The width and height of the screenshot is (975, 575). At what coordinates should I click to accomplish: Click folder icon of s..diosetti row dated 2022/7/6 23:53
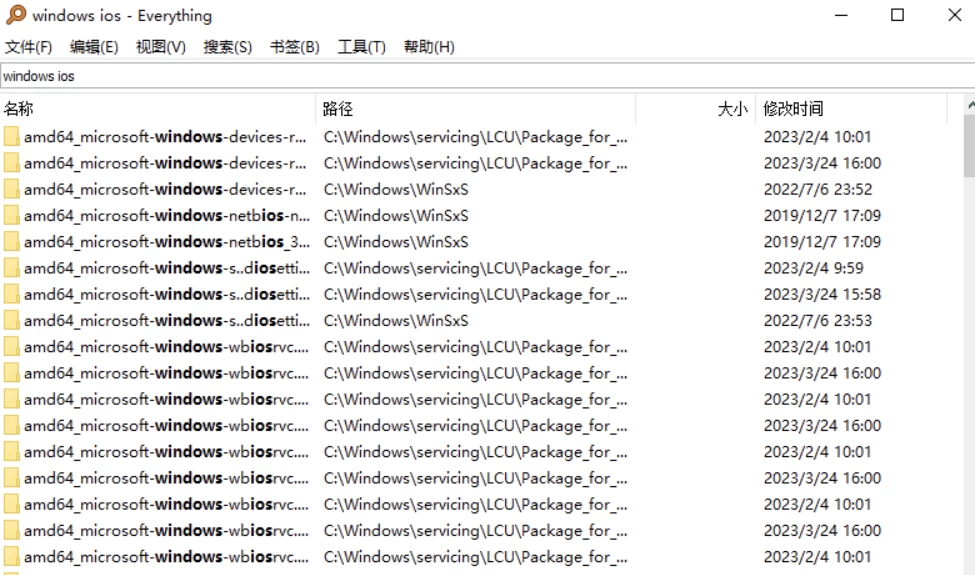point(12,321)
